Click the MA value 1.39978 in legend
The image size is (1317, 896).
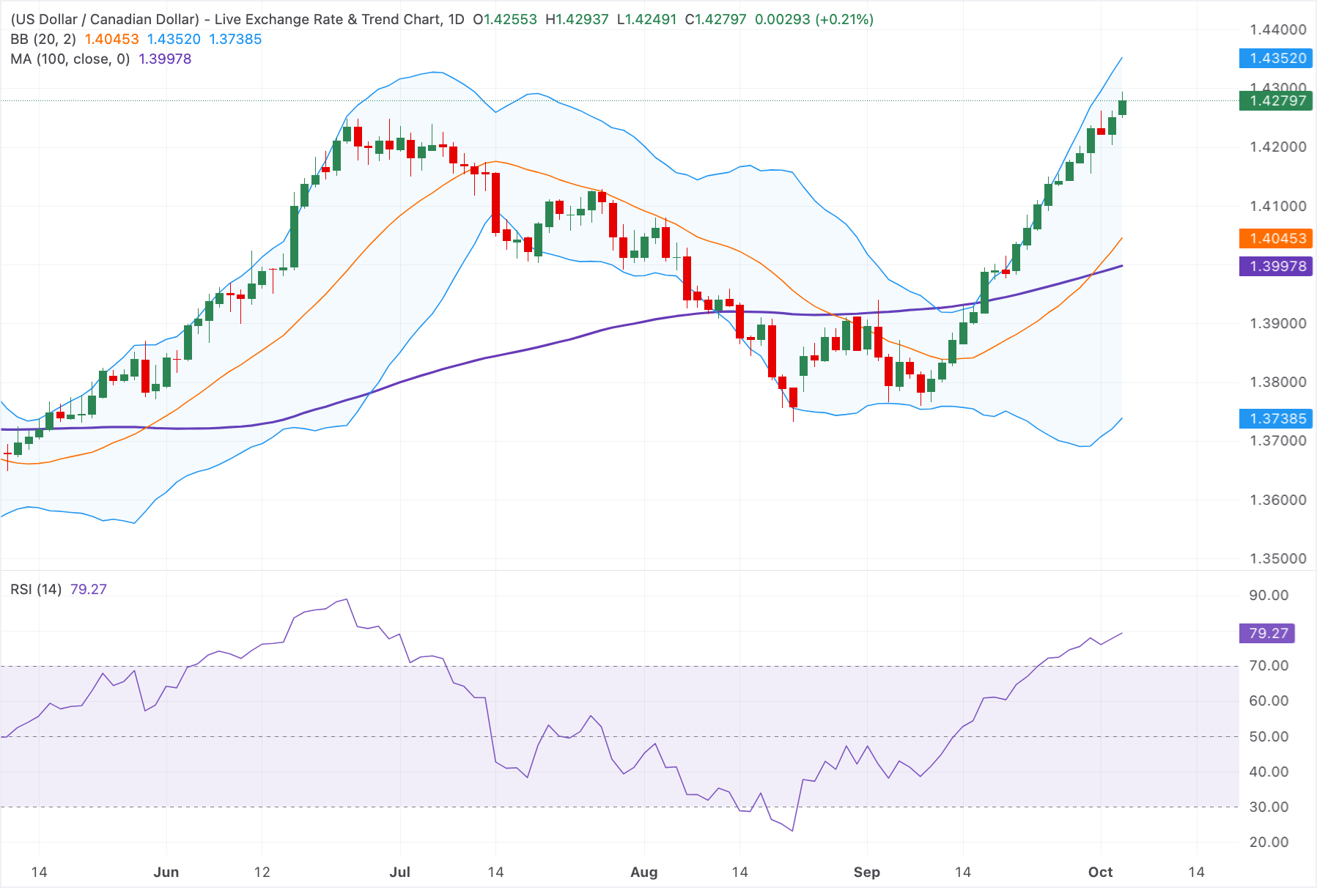tap(165, 59)
